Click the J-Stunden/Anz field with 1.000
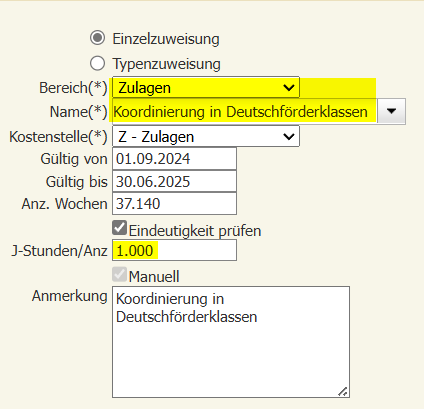Image resolution: width=424 pixels, height=409 pixels. pyautogui.click(x=174, y=250)
